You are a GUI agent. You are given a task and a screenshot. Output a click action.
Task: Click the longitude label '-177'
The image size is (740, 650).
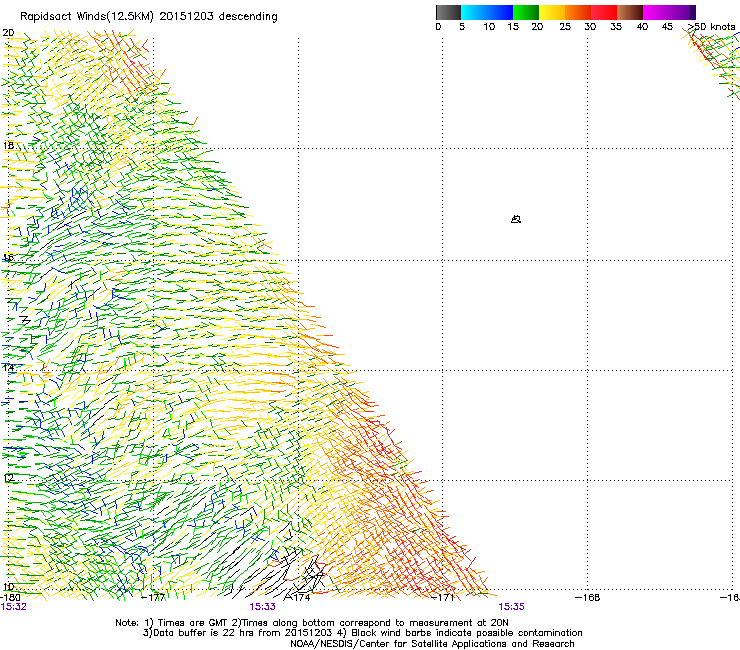pyautogui.click(x=153, y=597)
